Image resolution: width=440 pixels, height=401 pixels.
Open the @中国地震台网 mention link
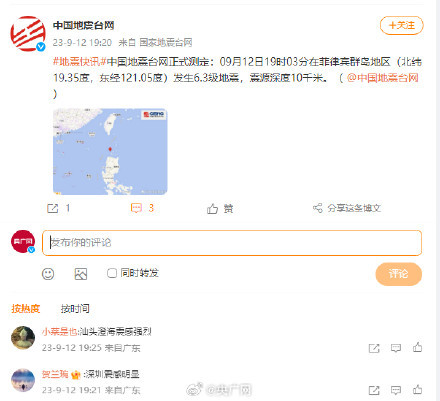[383, 78]
